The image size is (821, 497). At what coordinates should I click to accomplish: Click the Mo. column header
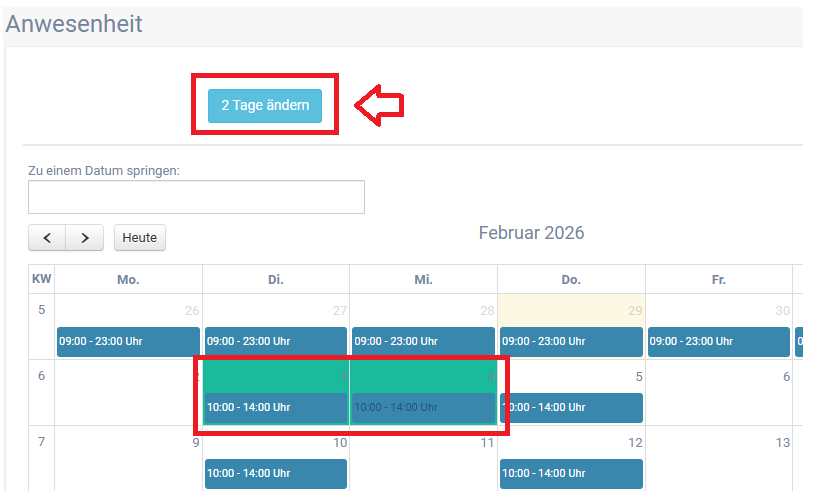point(128,280)
